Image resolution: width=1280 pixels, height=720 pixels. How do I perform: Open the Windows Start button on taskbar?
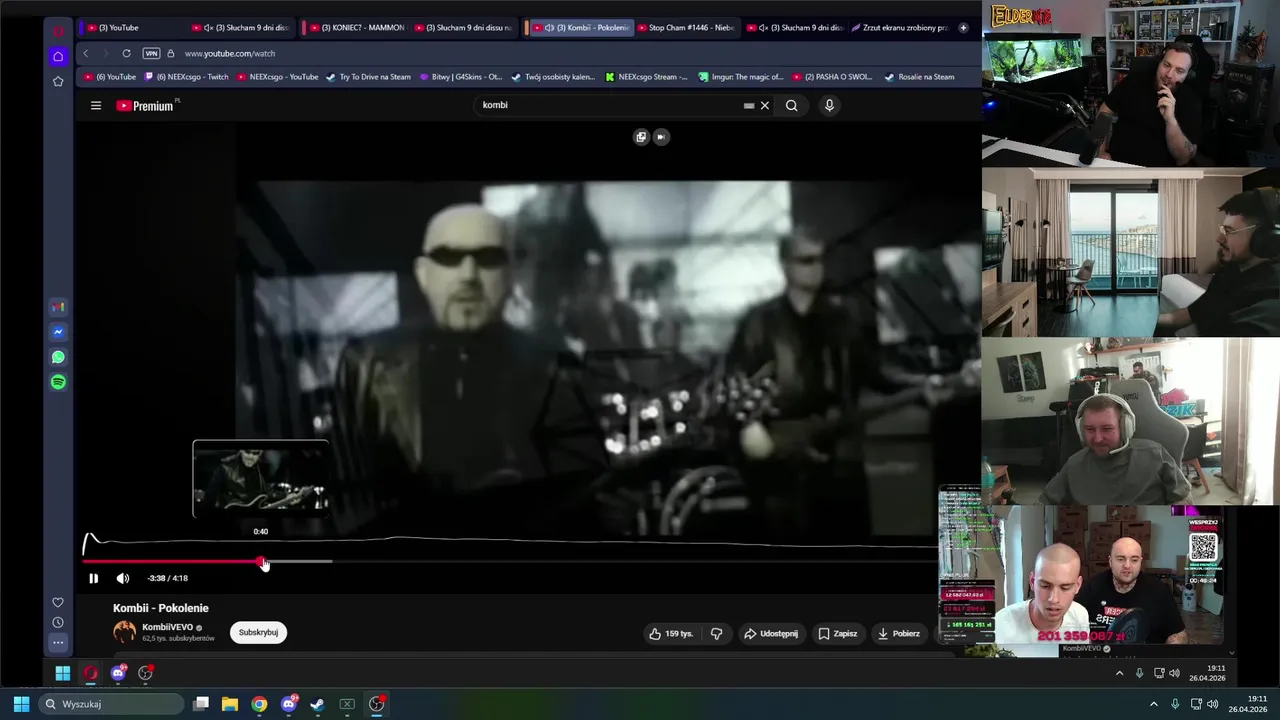point(21,704)
